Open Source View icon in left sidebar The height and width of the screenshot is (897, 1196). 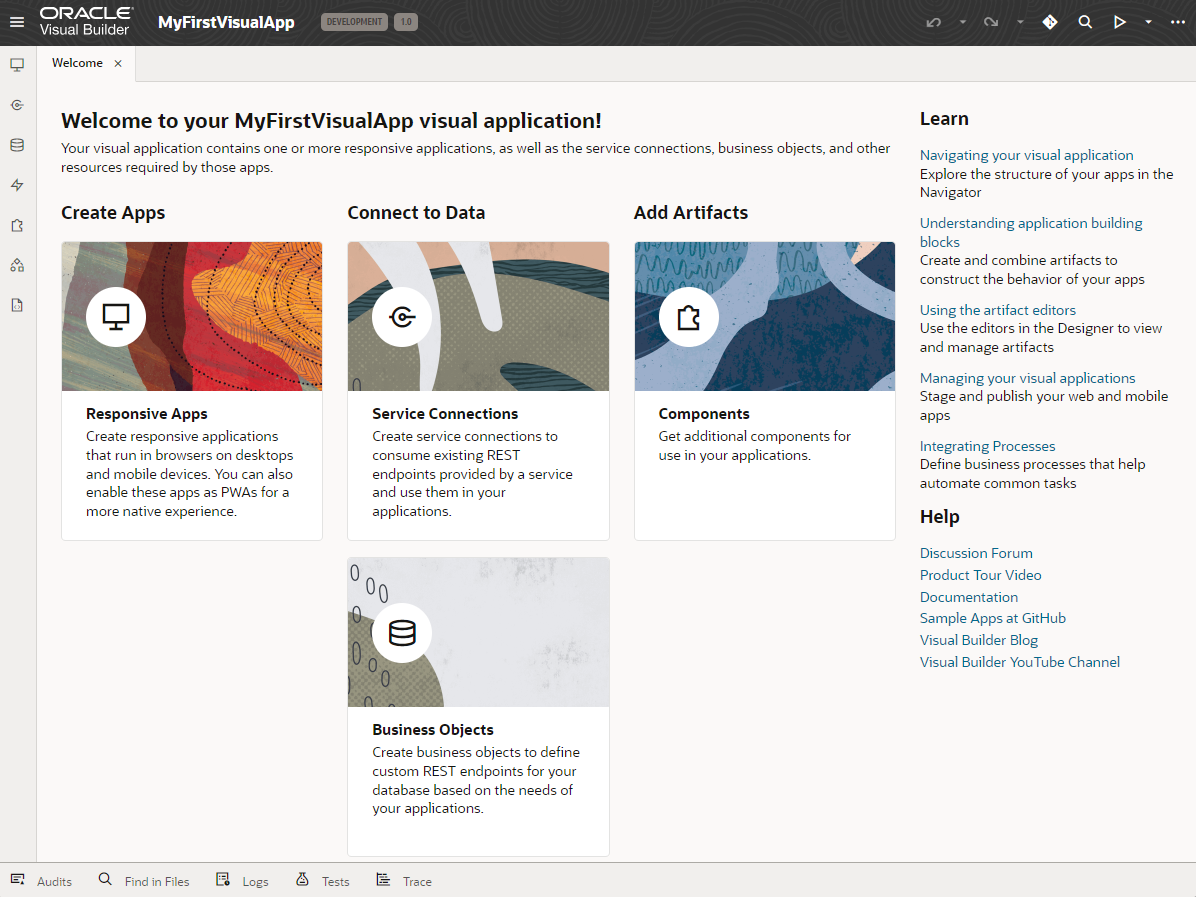tap(17, 305)
